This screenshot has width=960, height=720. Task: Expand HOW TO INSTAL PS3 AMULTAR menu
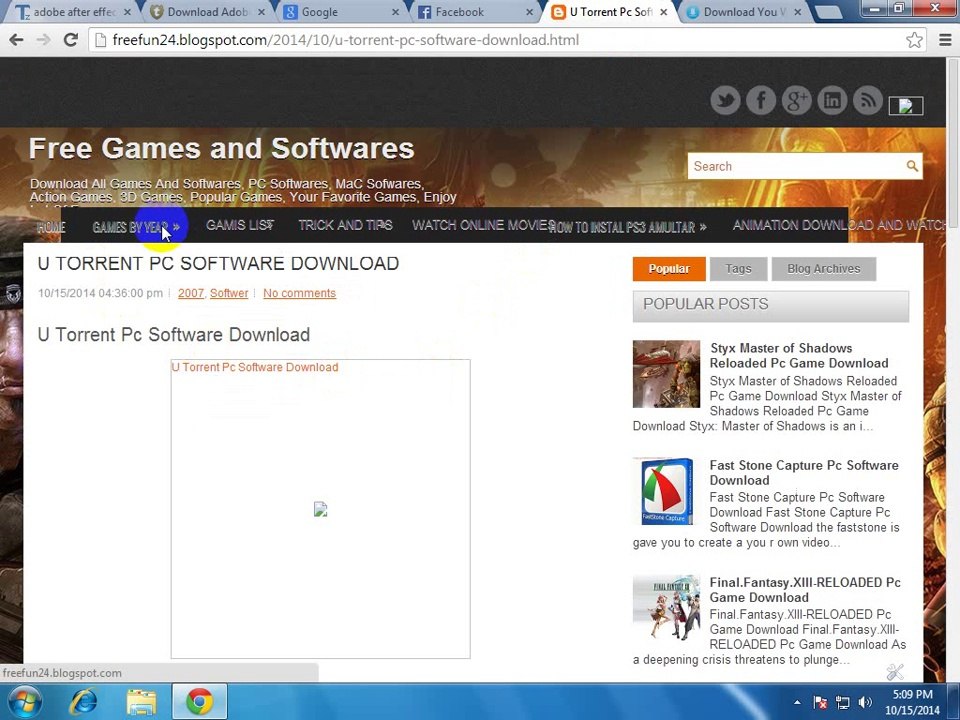(x=628, y=227)
